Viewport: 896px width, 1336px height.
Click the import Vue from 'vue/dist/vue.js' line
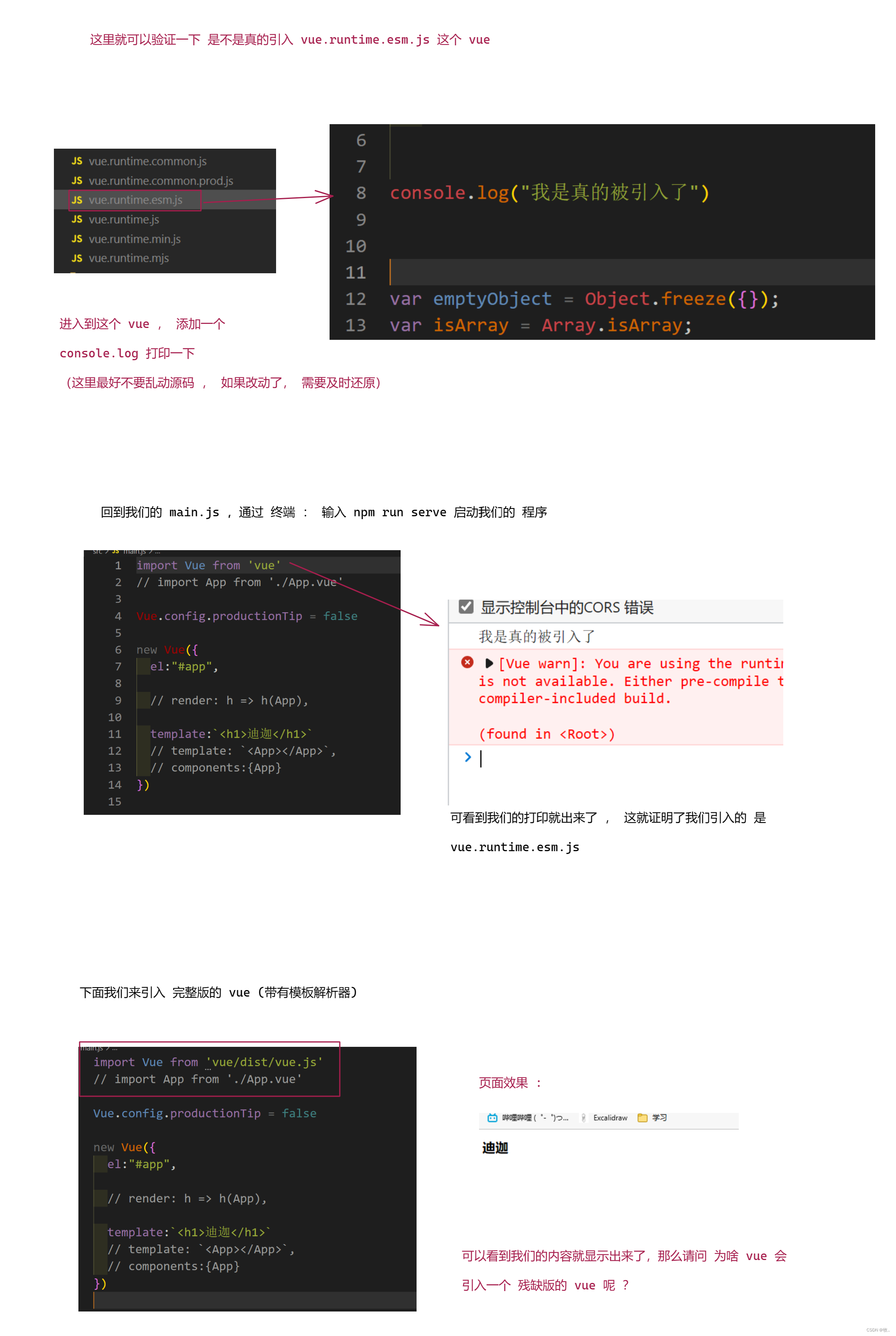[208, 1062]
